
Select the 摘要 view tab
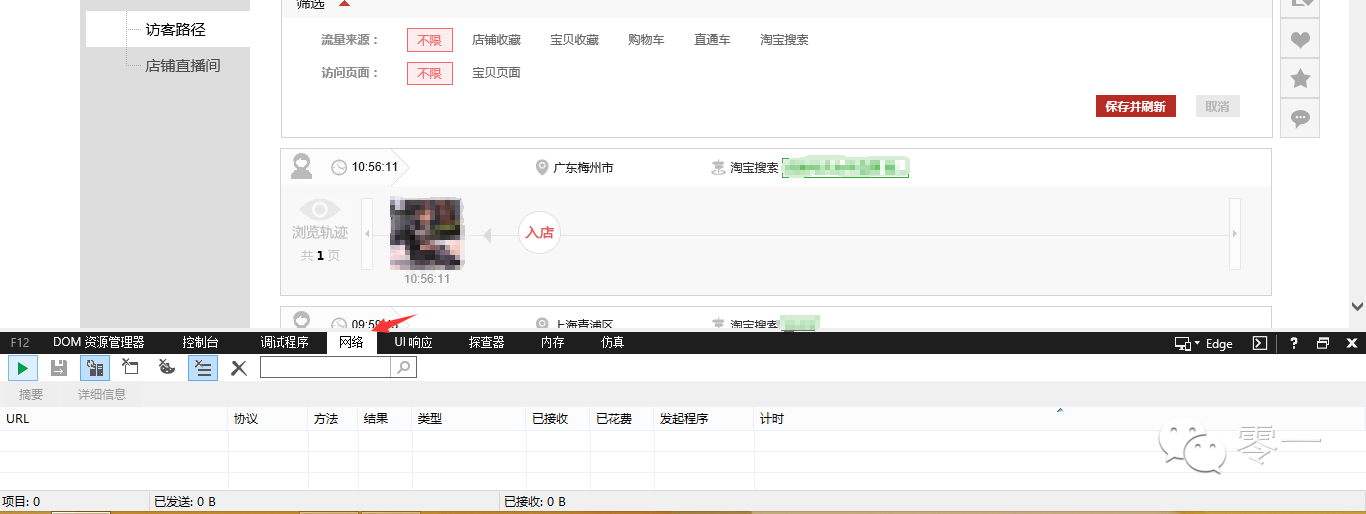click(x=31, y=394)
